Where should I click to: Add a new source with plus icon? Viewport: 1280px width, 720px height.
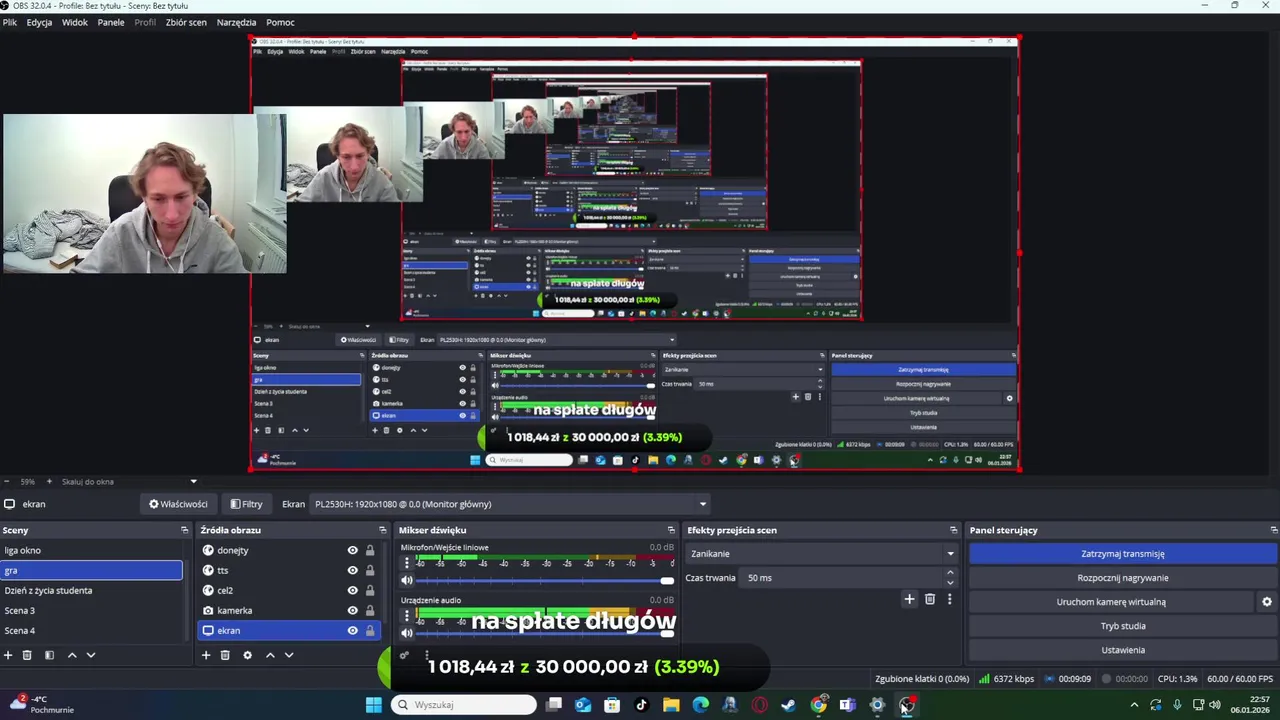pos(206,655)
